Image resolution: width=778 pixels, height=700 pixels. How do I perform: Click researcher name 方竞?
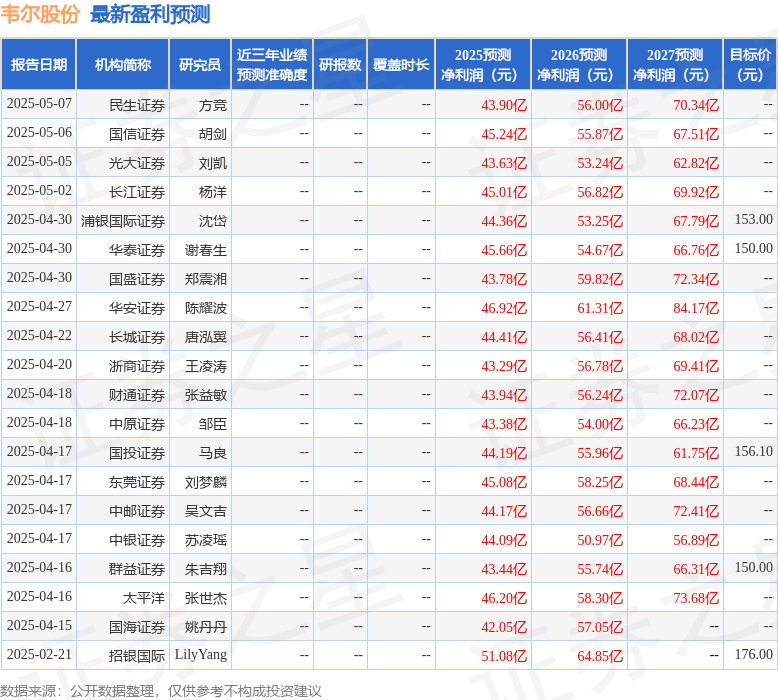213,105
